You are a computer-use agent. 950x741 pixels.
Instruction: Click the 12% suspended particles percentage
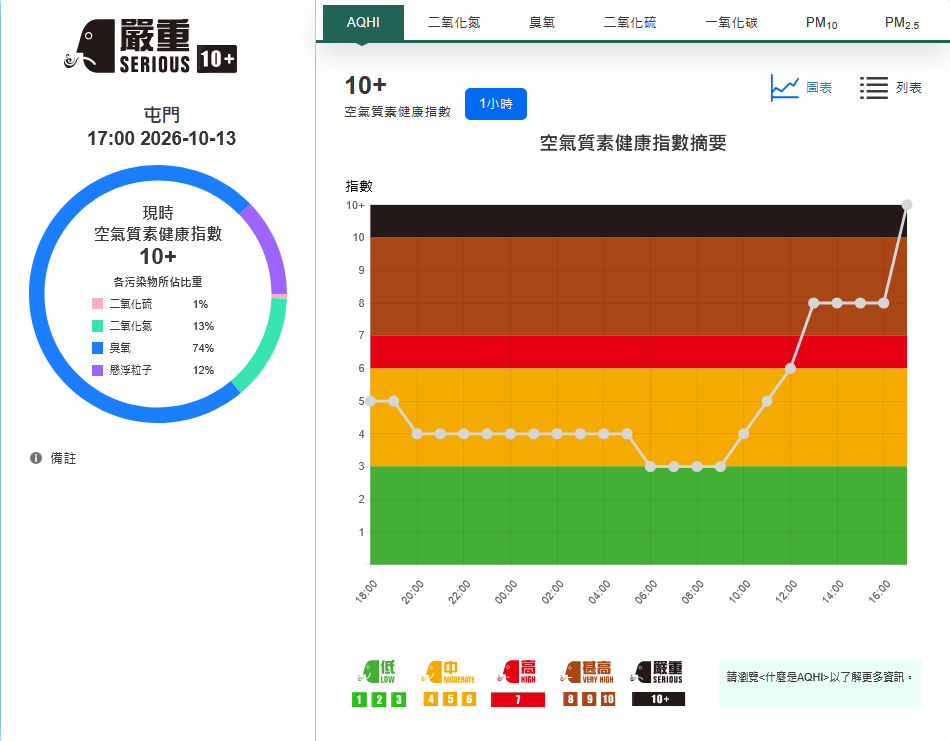tap(203, 370)
